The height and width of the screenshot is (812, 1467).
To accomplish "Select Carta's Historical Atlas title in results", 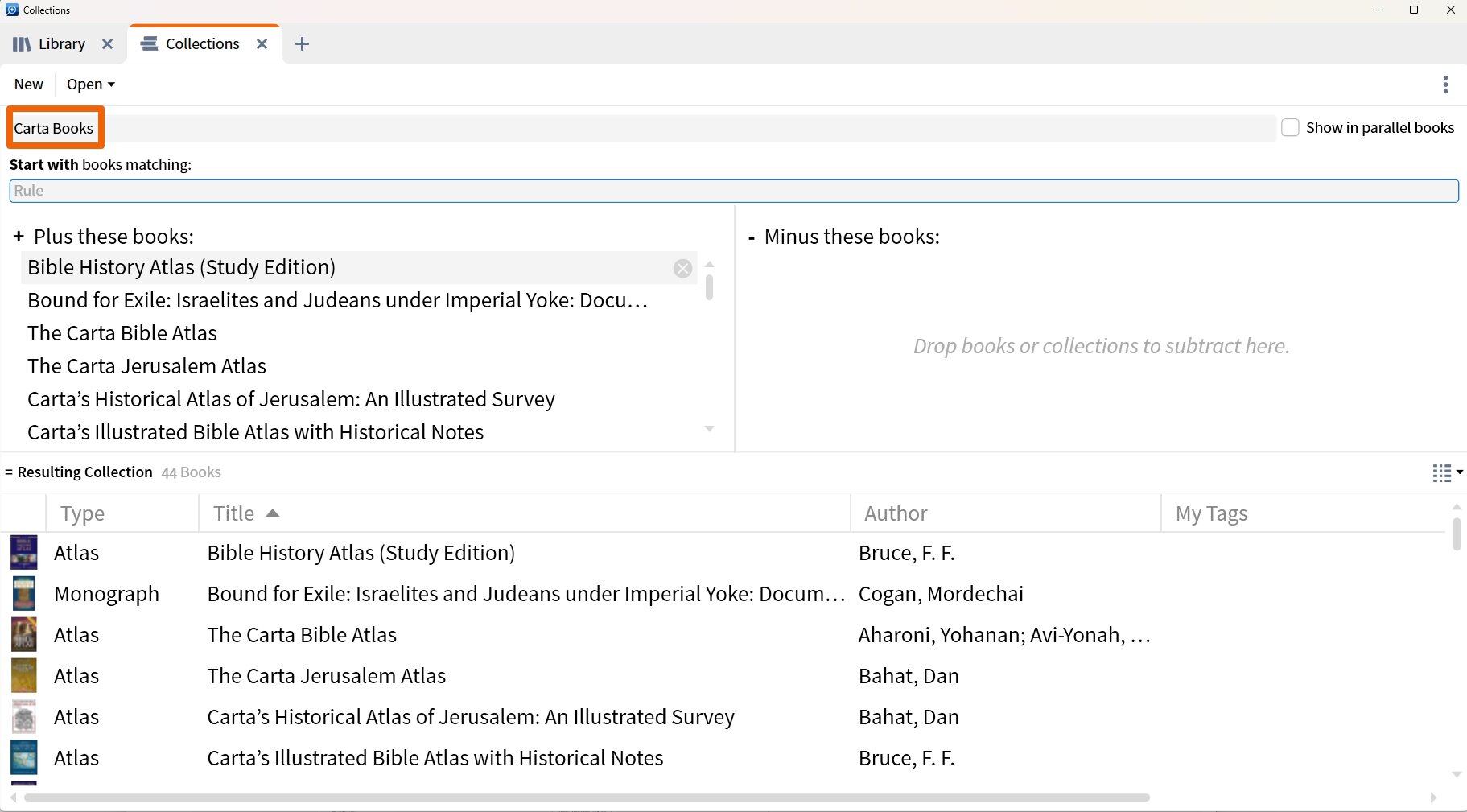I will [x=471, y=717].
